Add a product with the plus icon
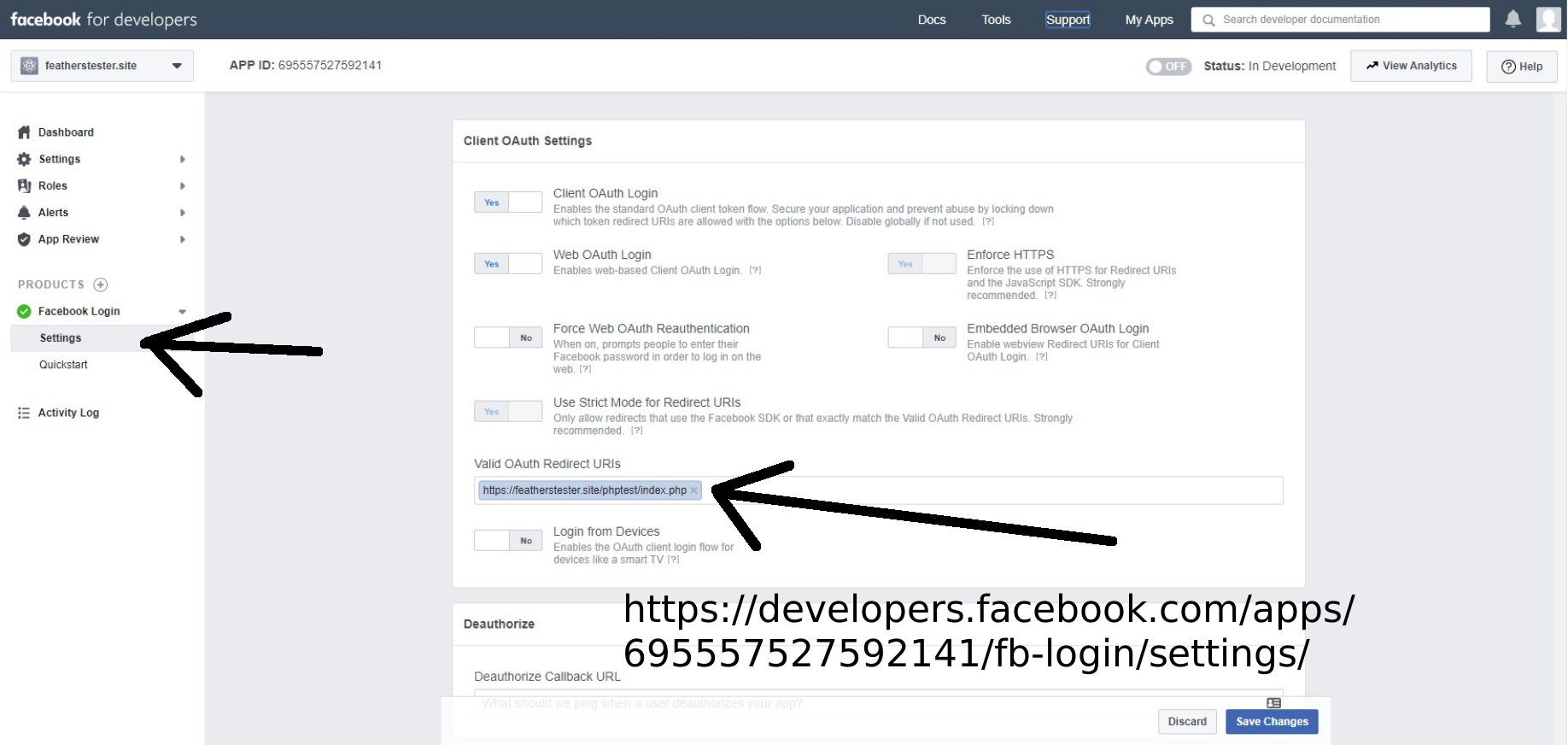 coord(100,285)
